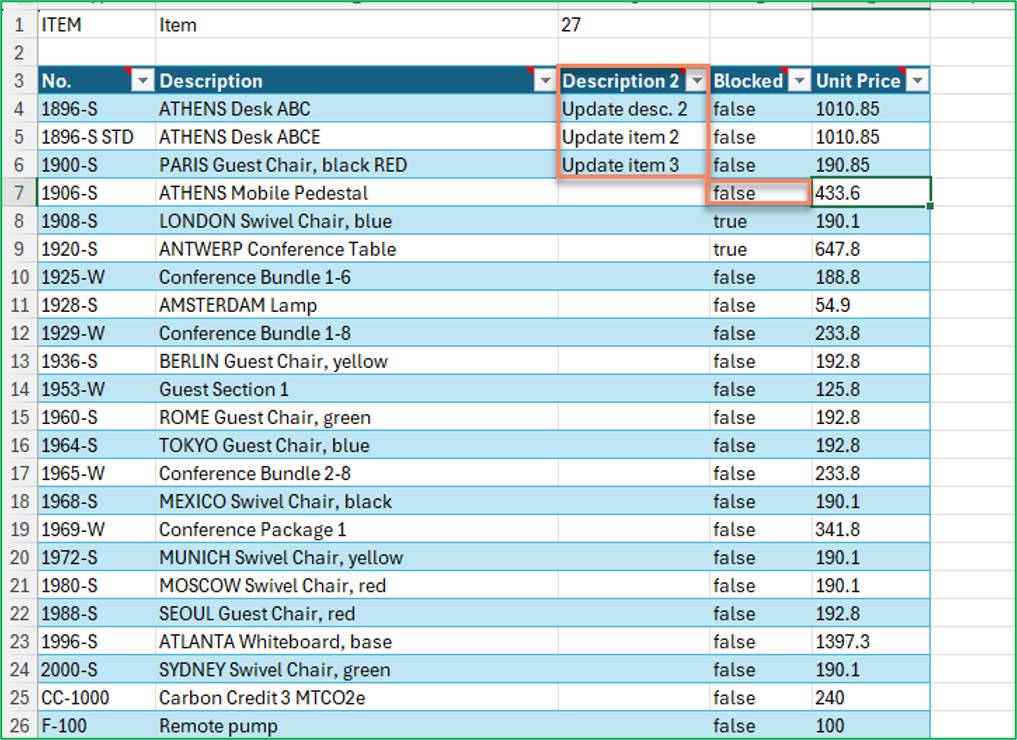
Task: Click the true cell for ANTWERP Conference Table
Action: tap(760, 249)
